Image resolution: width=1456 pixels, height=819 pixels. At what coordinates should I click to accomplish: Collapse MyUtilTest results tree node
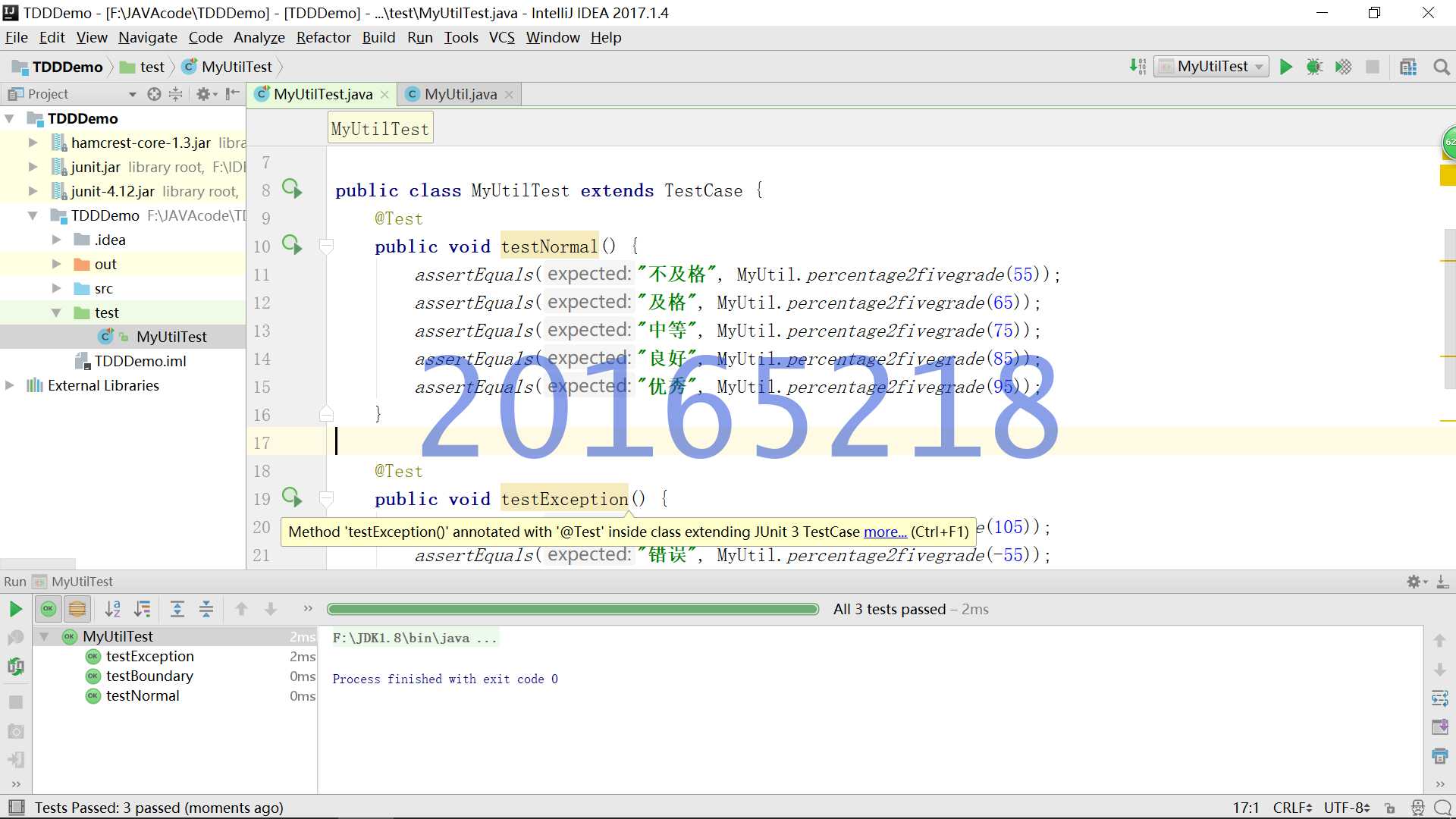point(44,636)
